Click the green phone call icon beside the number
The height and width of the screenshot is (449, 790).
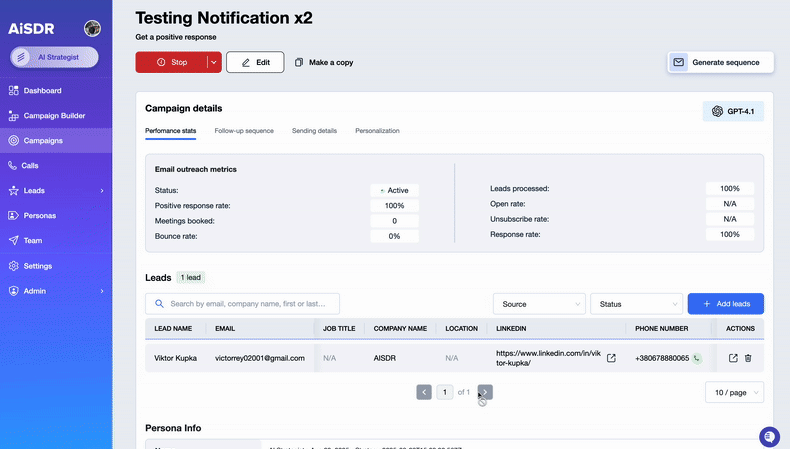coord(696,358)
